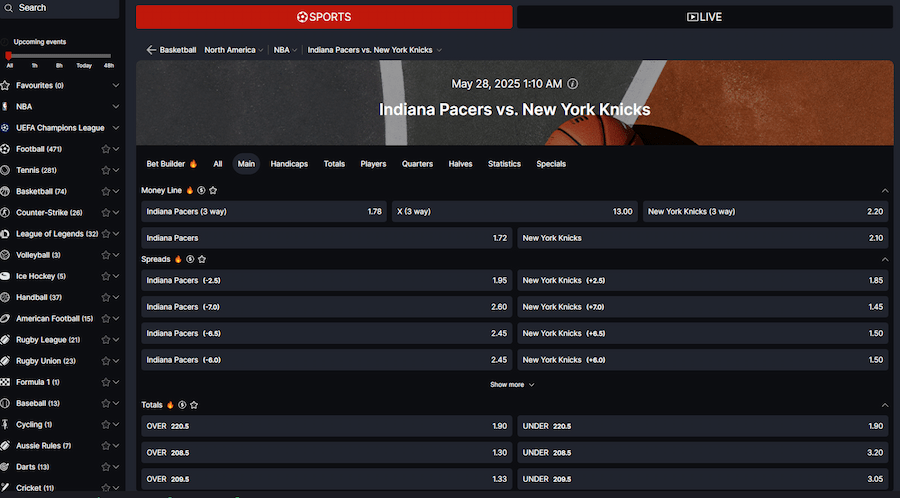The height and width of the screenshot is (498, 900).
Task: Click the Ice Hockey icon in sidebar
Action: [5, 277]
